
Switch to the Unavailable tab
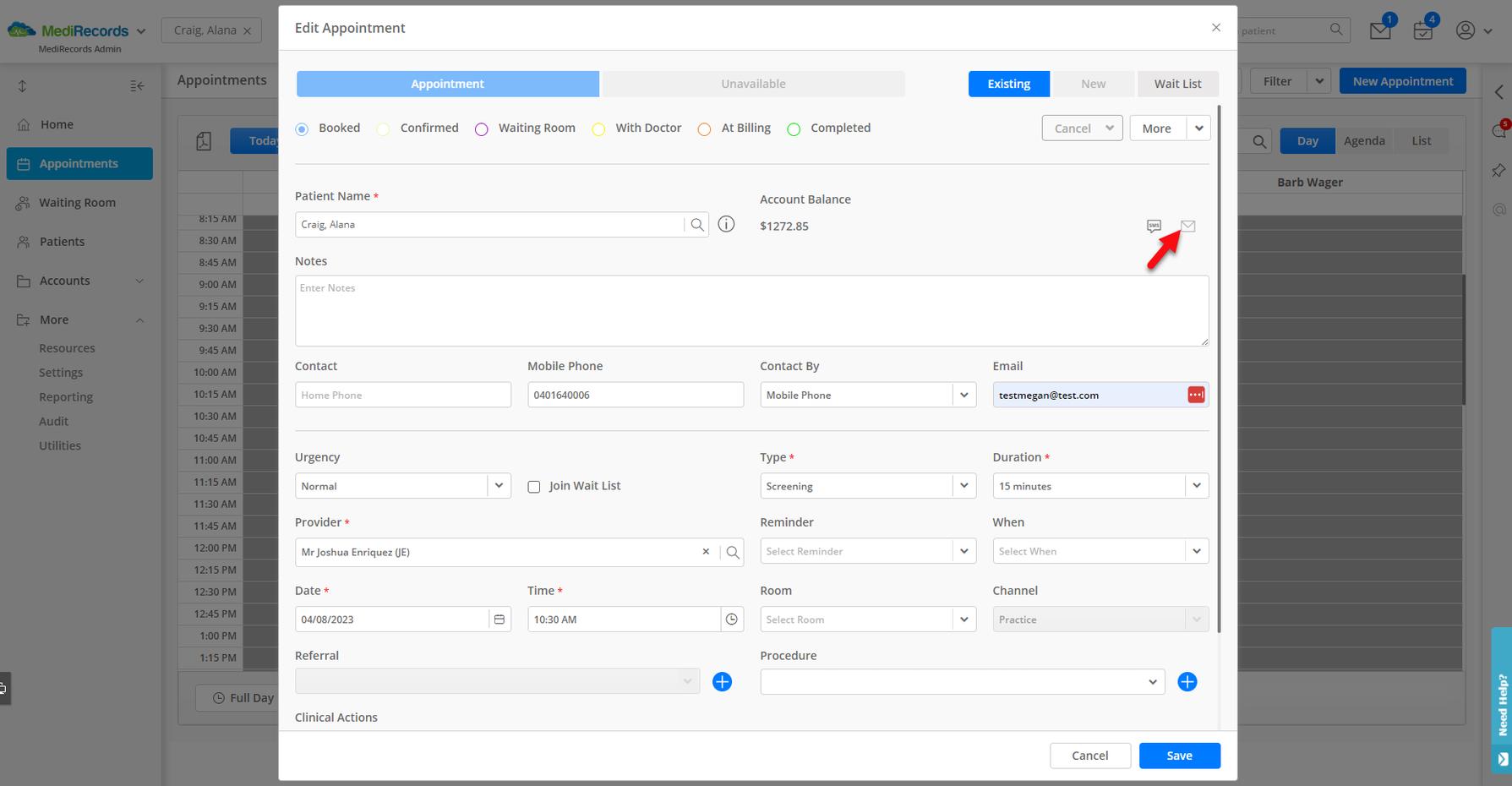point(753,84)
